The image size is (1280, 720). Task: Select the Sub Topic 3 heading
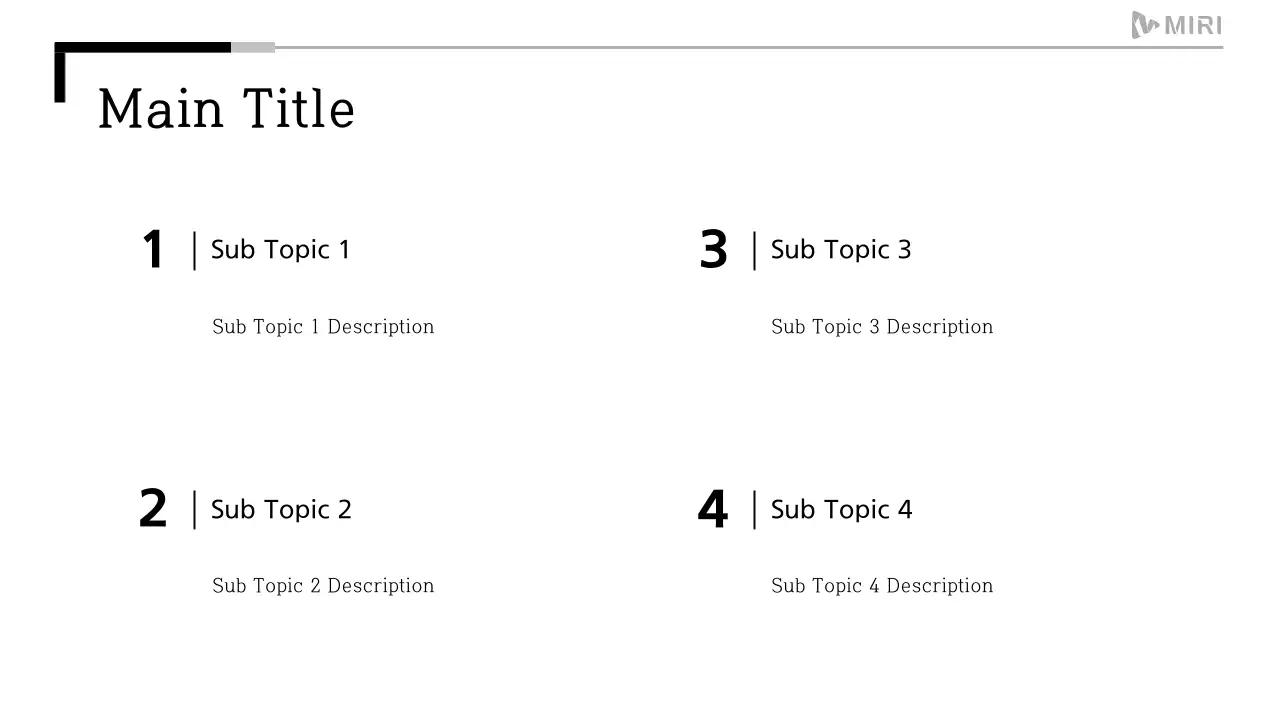pyautogui.click(x=840, y=249)
